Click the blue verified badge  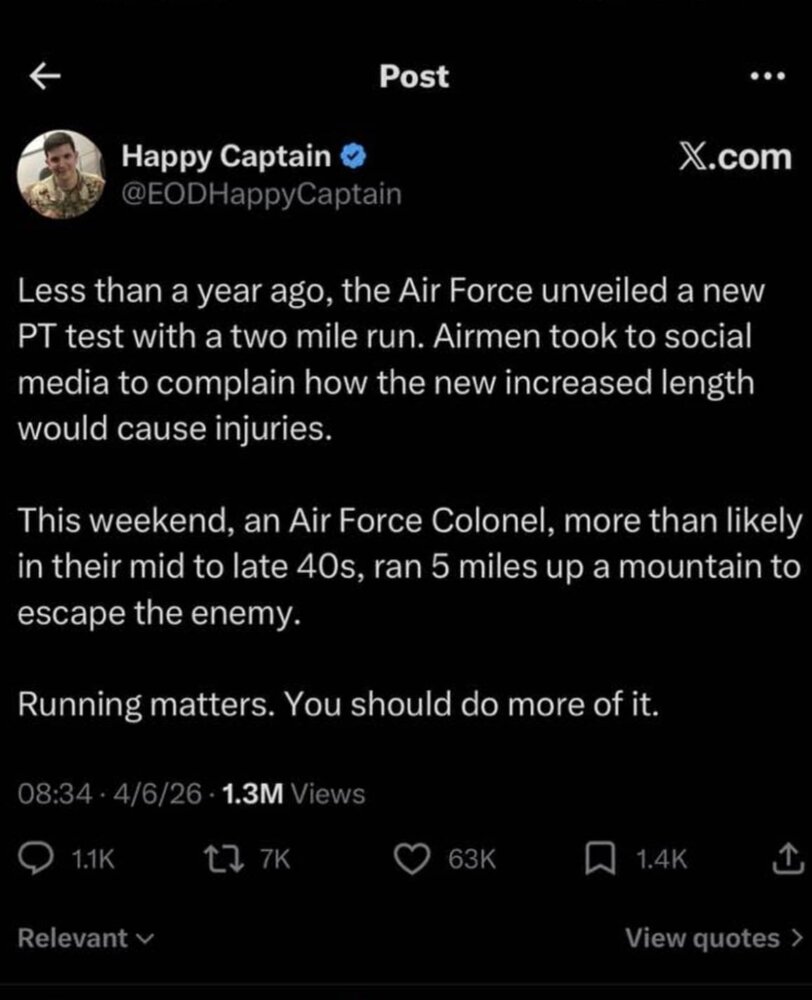(351, 155)
